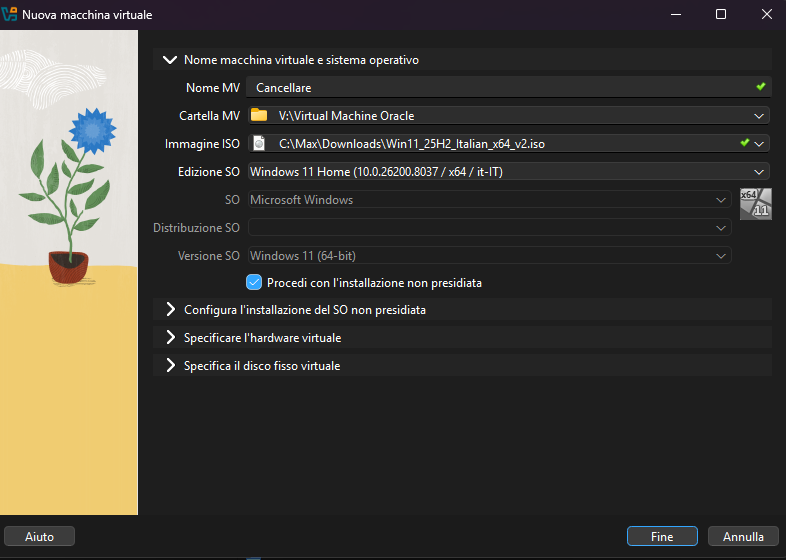Click into the Nome MV text field

tap(509, 88)
